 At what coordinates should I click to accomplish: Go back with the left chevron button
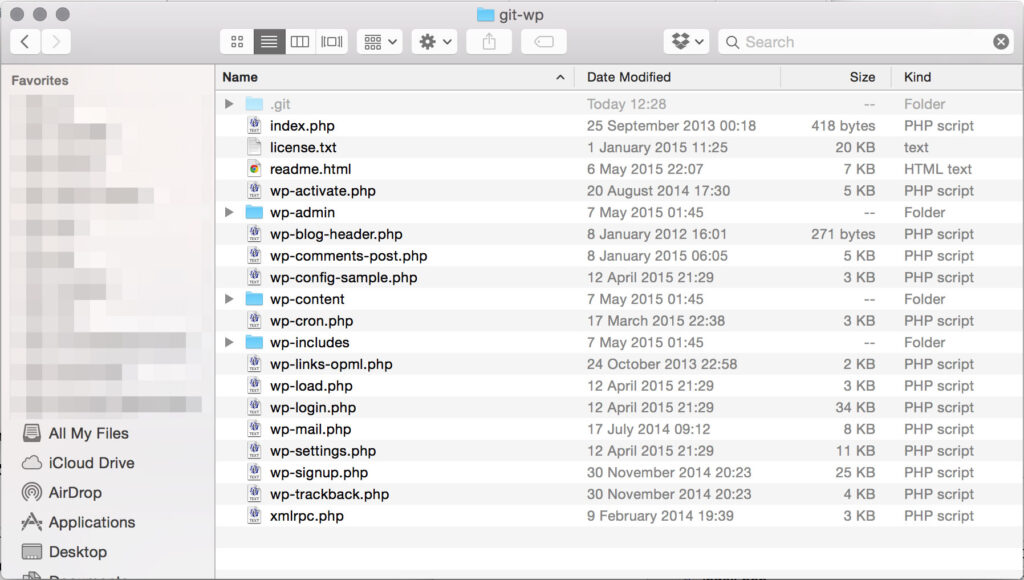click(25, 42)
